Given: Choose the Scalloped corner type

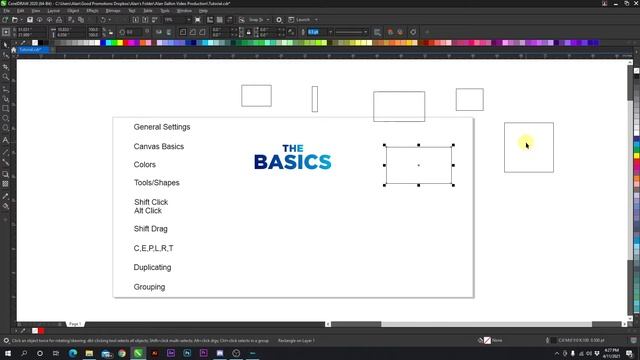Looking at the screenshot, I should coord(193,32).
